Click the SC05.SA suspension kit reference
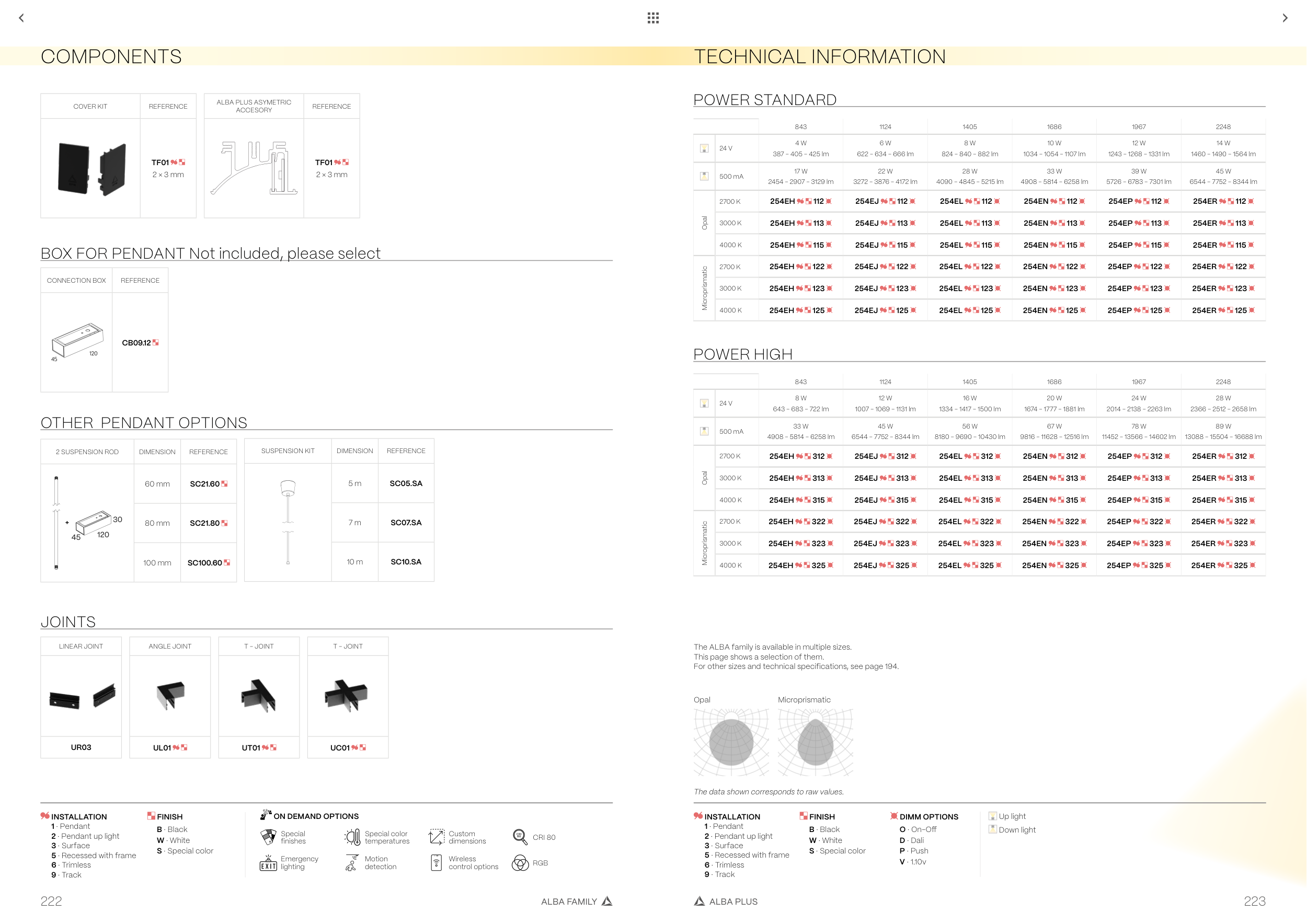 click(406, 483)
